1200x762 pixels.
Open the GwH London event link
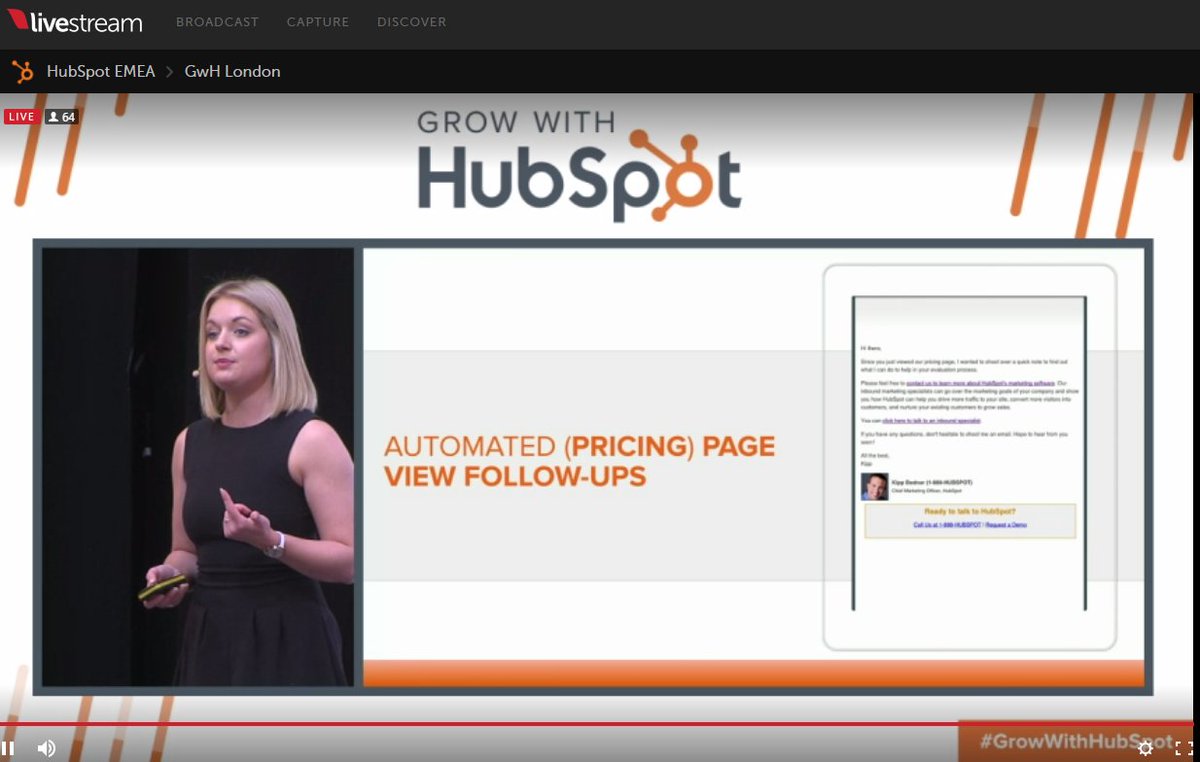[x=232, y=72]
